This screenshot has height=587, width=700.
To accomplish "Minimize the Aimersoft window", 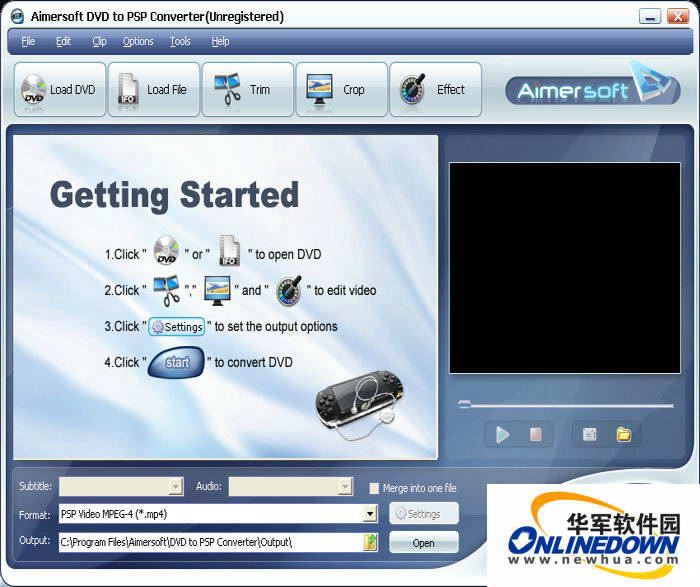I will tap(650, 17).
